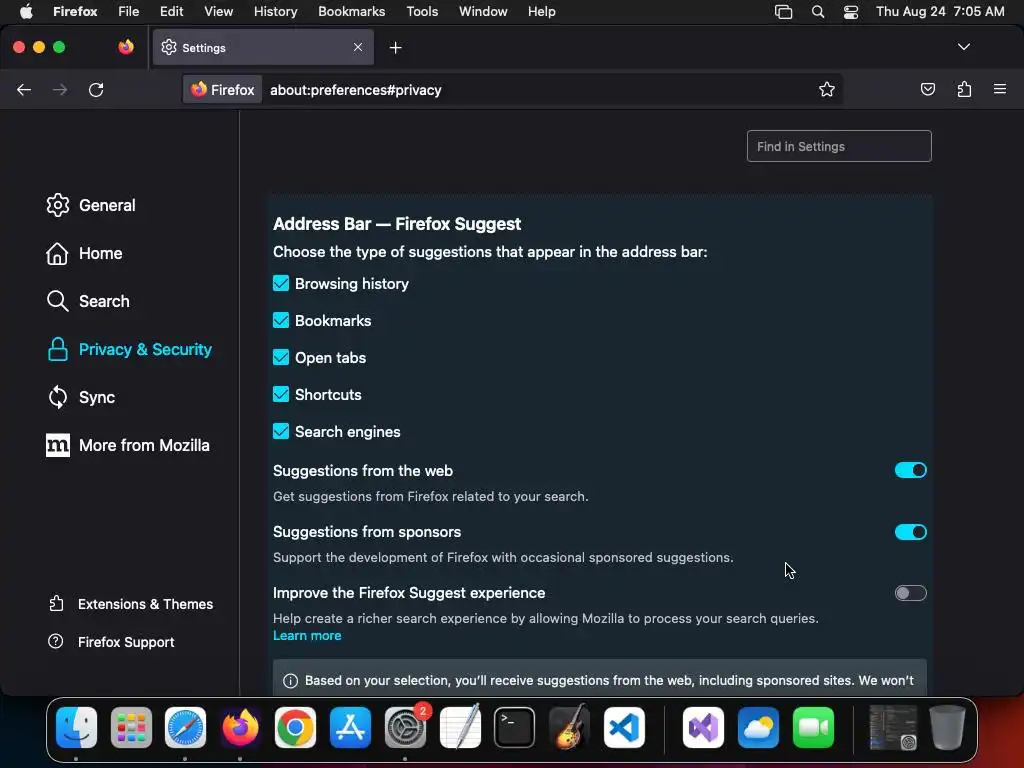Enable Improve the Firefox Suggest experience toggle

(910, 593)
